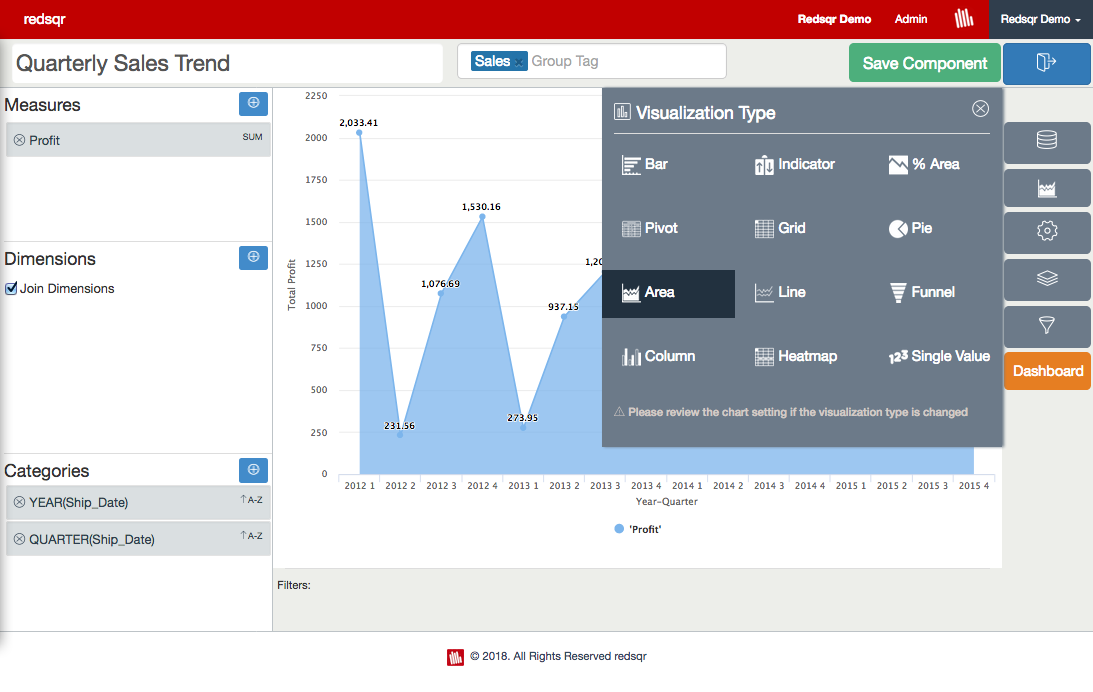Image resolution: width=1093 pixels, height=692 pixels.
Task: Click the redsqr bars logo in header
Action: [x=963, y=19]
